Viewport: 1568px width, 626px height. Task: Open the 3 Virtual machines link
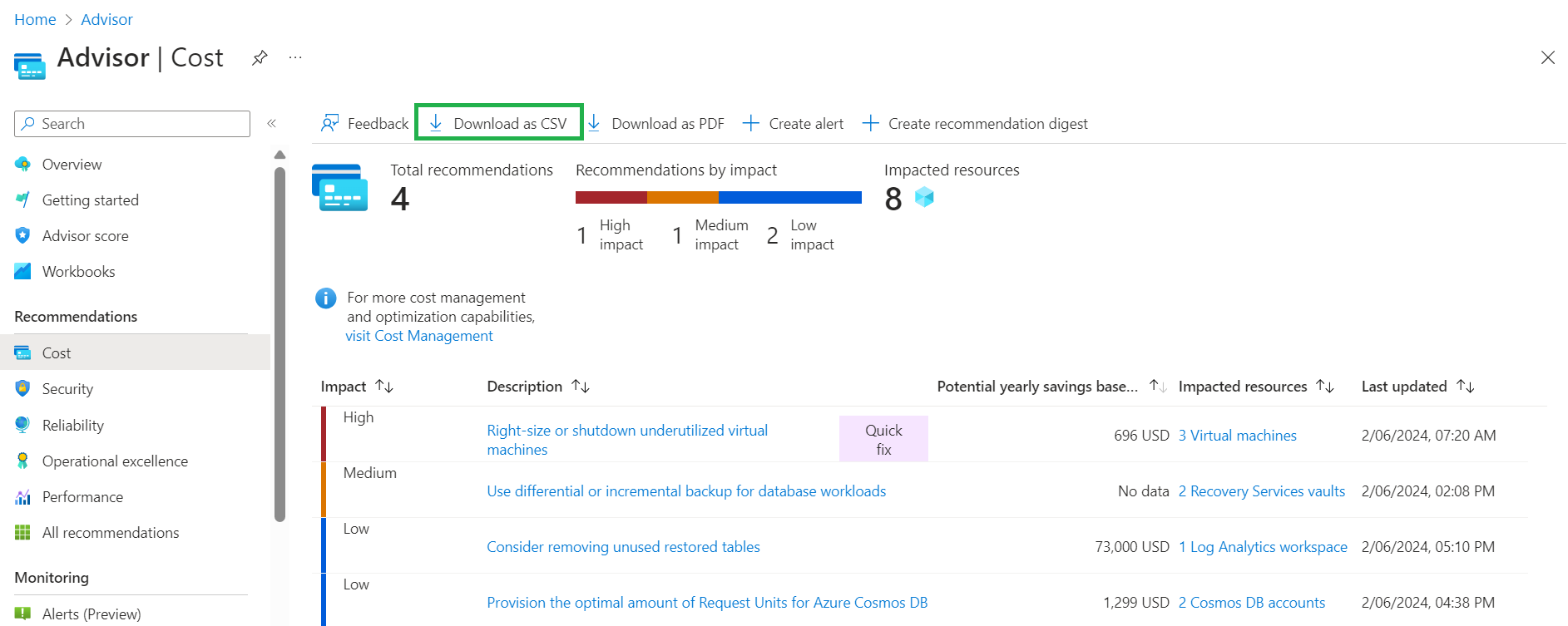(x=1237, y=436)
